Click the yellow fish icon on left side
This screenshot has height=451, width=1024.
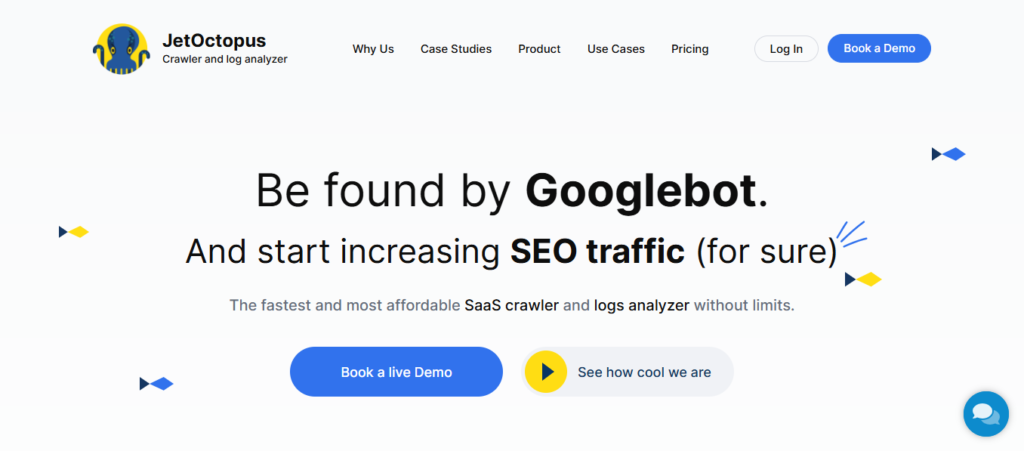74,232
